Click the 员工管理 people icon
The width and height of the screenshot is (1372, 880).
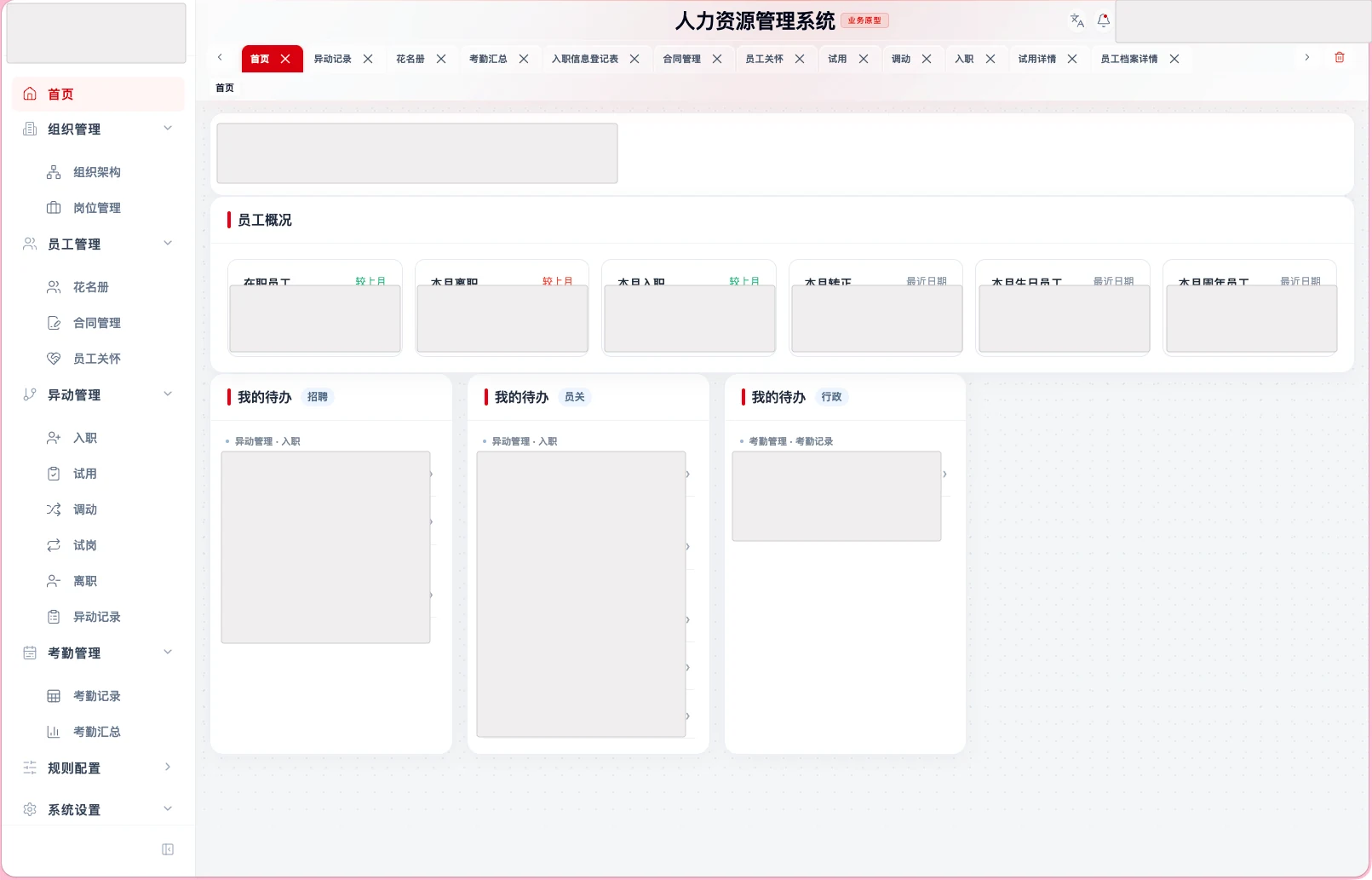pos(30,244)
